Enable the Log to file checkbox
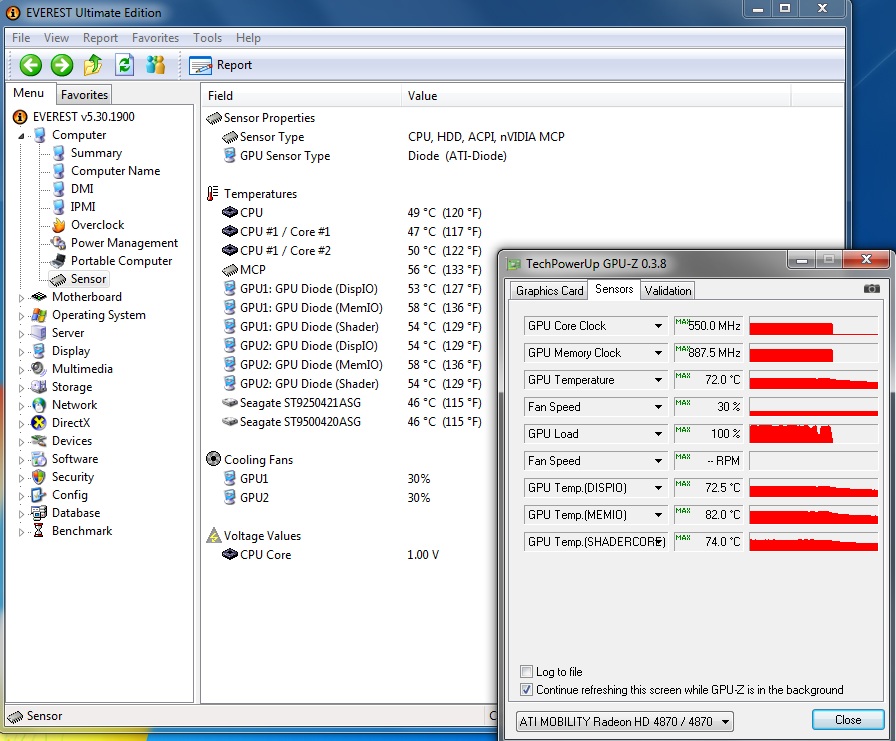The image size is (896, 741). [x=526, y=671]
